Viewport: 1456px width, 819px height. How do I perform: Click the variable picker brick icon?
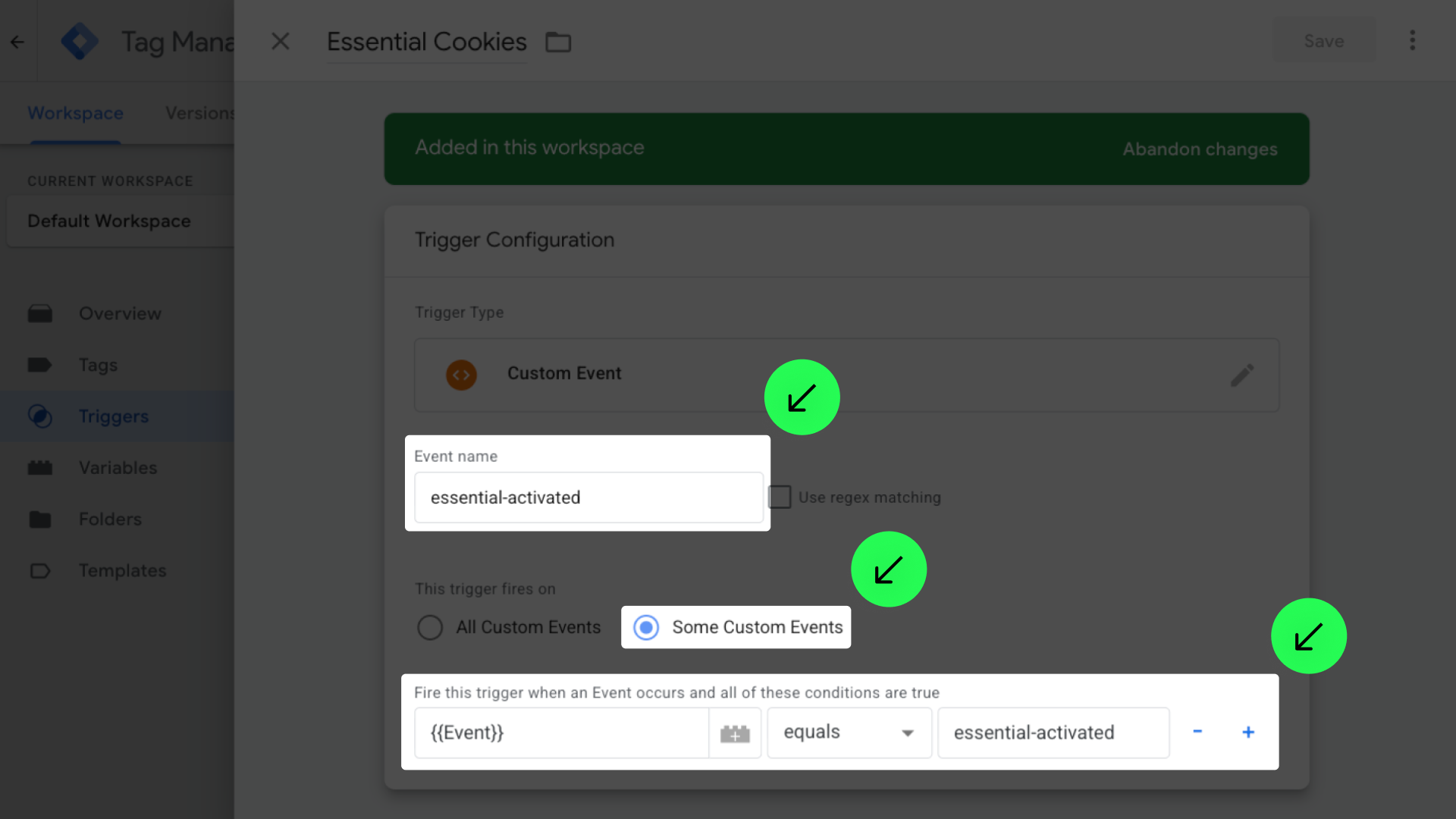pos(735,733)
